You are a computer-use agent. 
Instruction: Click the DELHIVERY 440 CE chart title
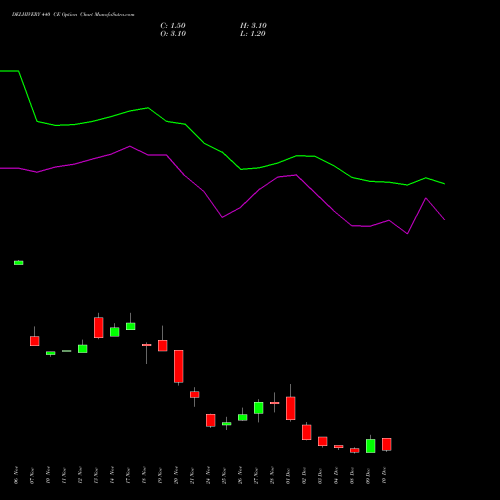click(x=73, y=15)
